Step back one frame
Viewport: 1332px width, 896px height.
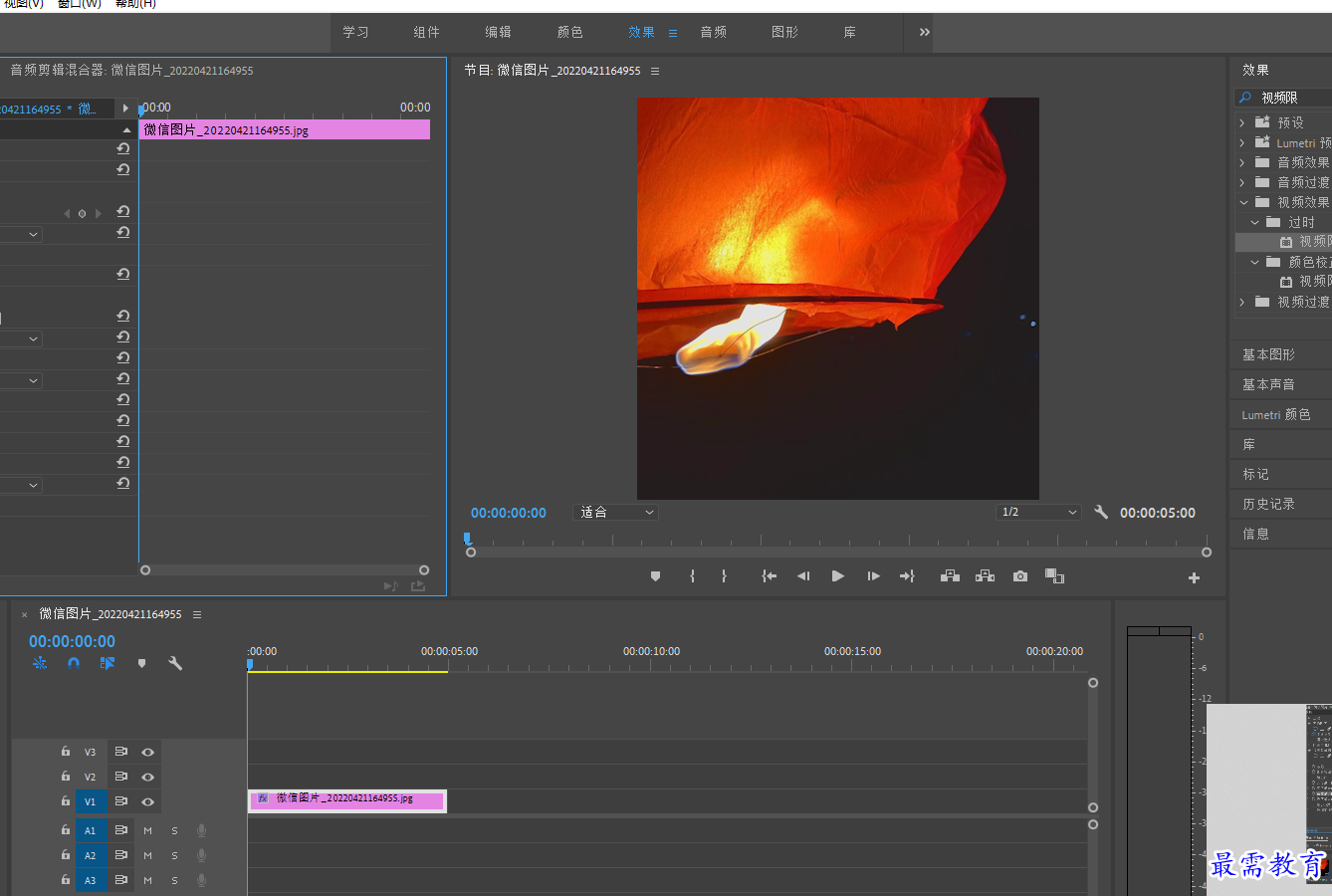click(803, 576)
